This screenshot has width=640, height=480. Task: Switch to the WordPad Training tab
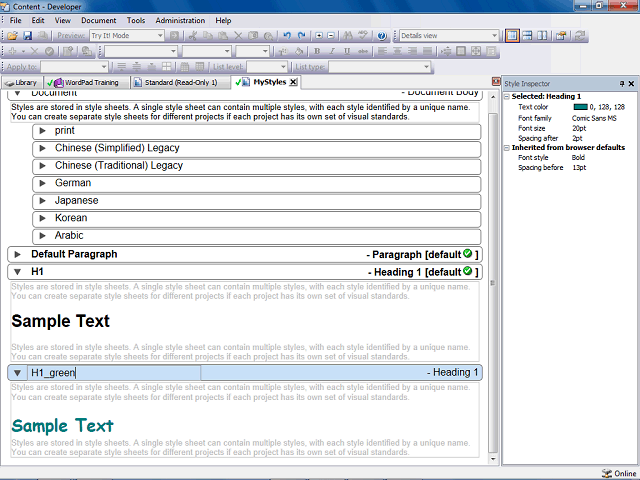[x=86, y=83]
